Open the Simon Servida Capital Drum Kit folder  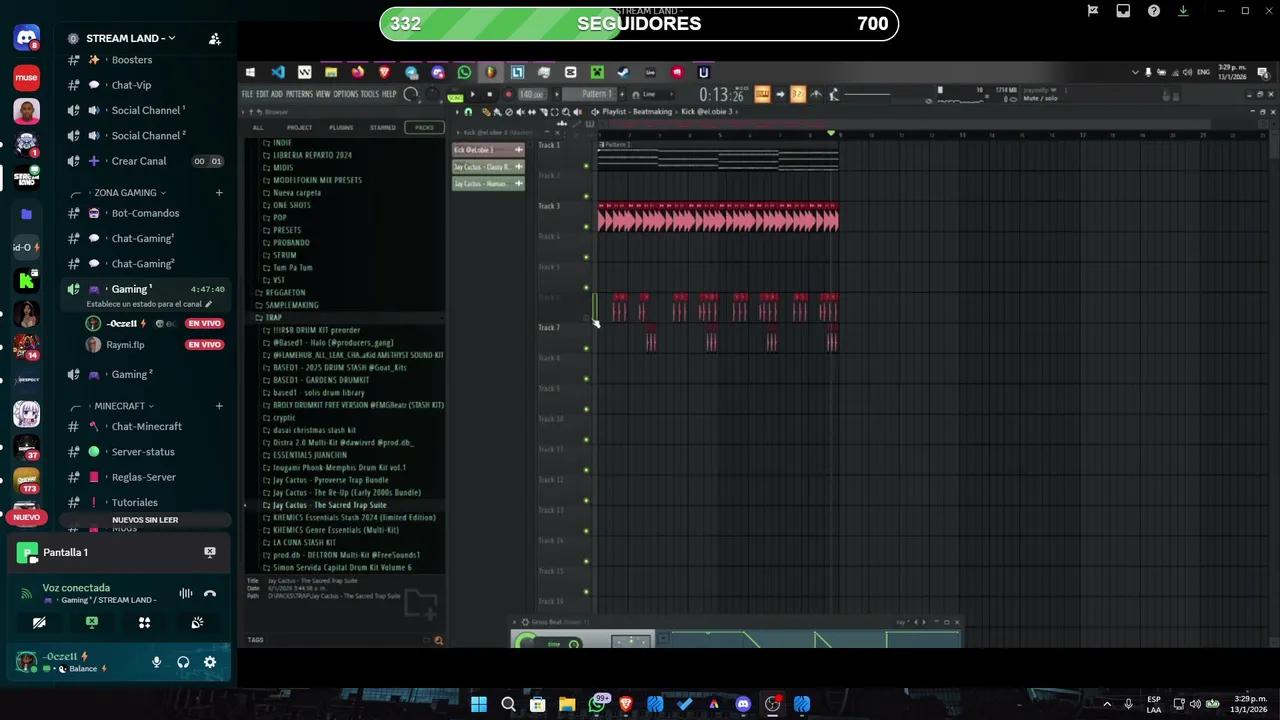342,567
